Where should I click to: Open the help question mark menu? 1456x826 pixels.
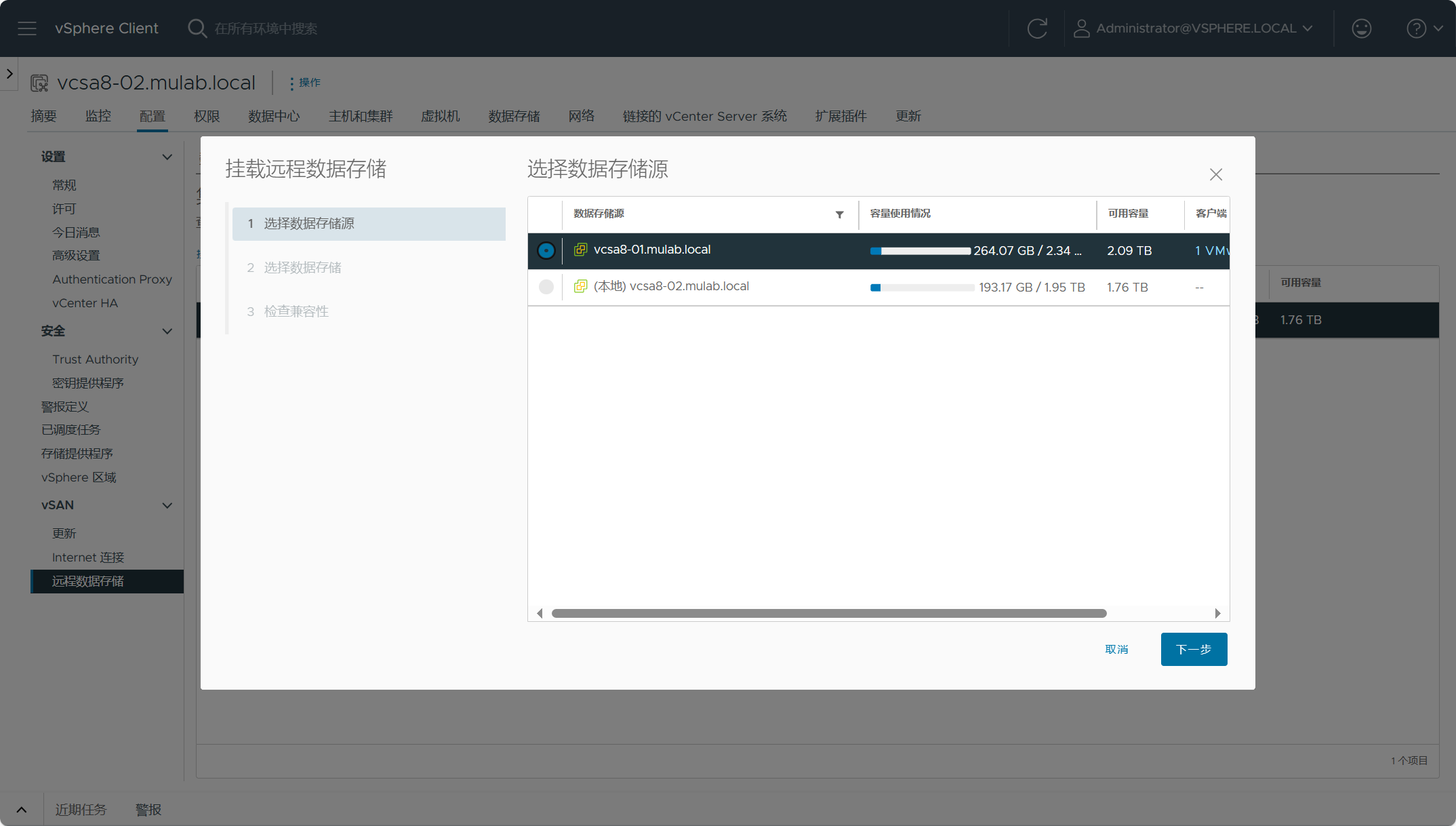(x=1416, y=28)
